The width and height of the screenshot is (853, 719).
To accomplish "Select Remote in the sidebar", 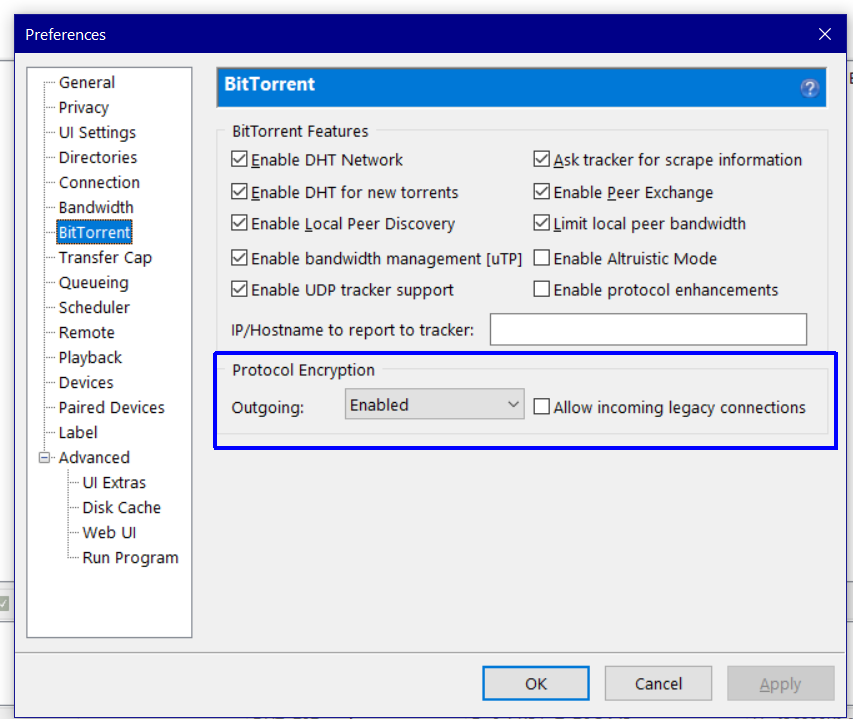I will (87, 333).
